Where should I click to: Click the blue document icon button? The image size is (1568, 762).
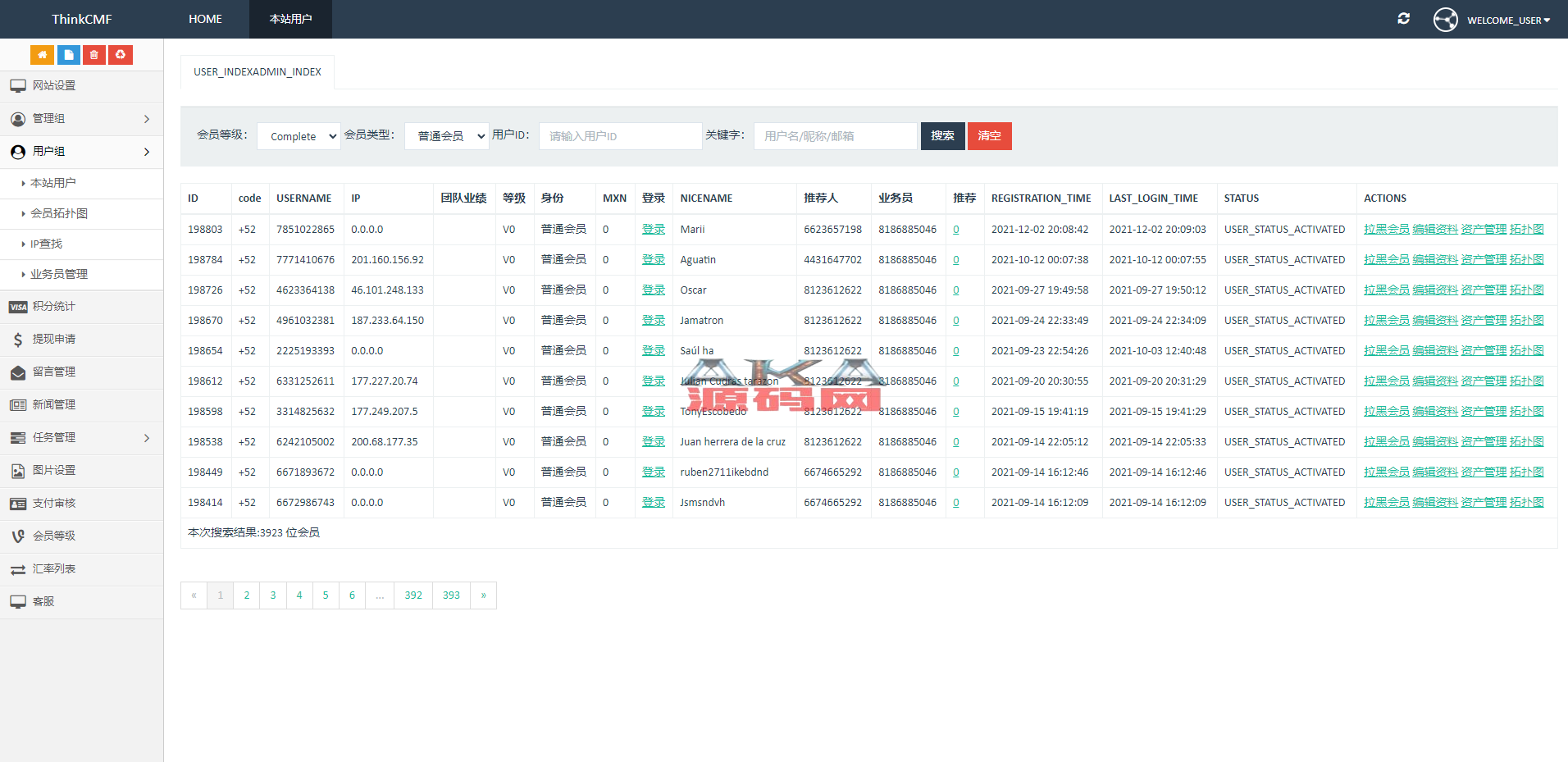(68, 55)
